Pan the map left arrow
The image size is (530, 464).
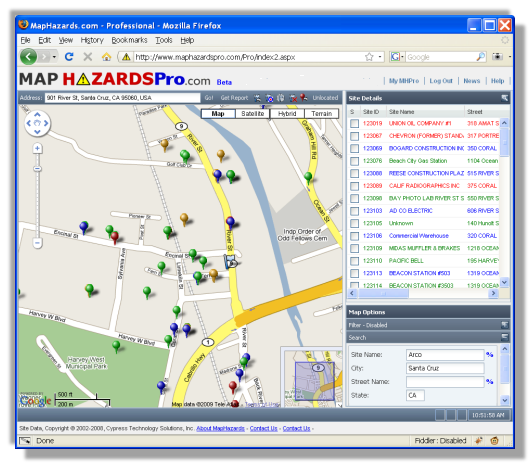tap(29, 123)
